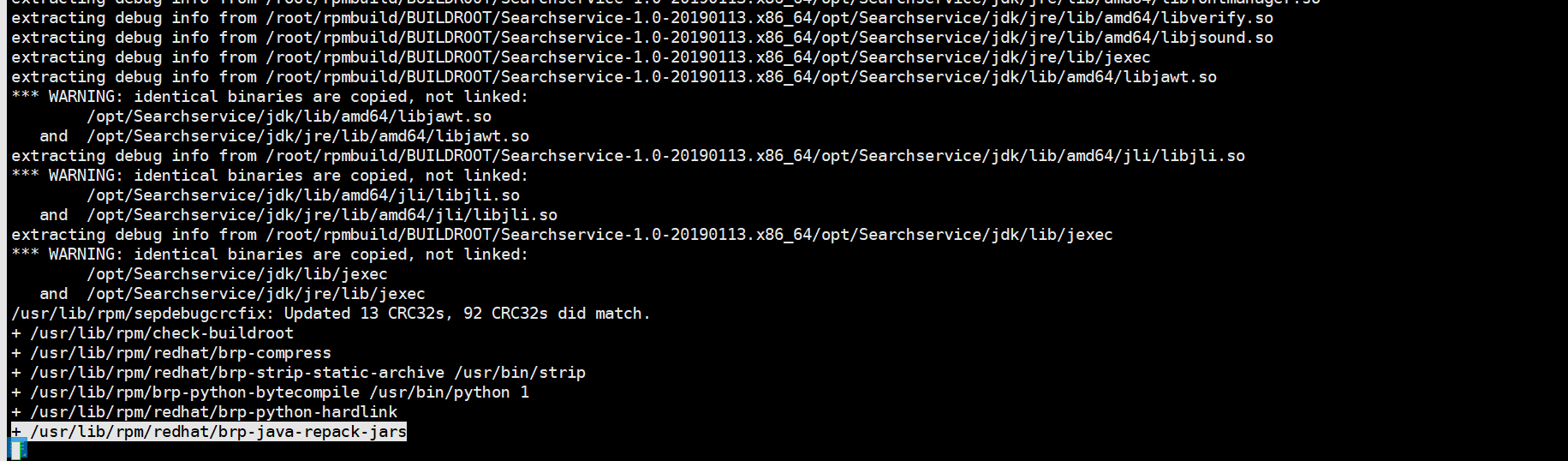Click the brp-compress command line
The width and height of the screenshot is (1568, 461).
coord(171,353)
